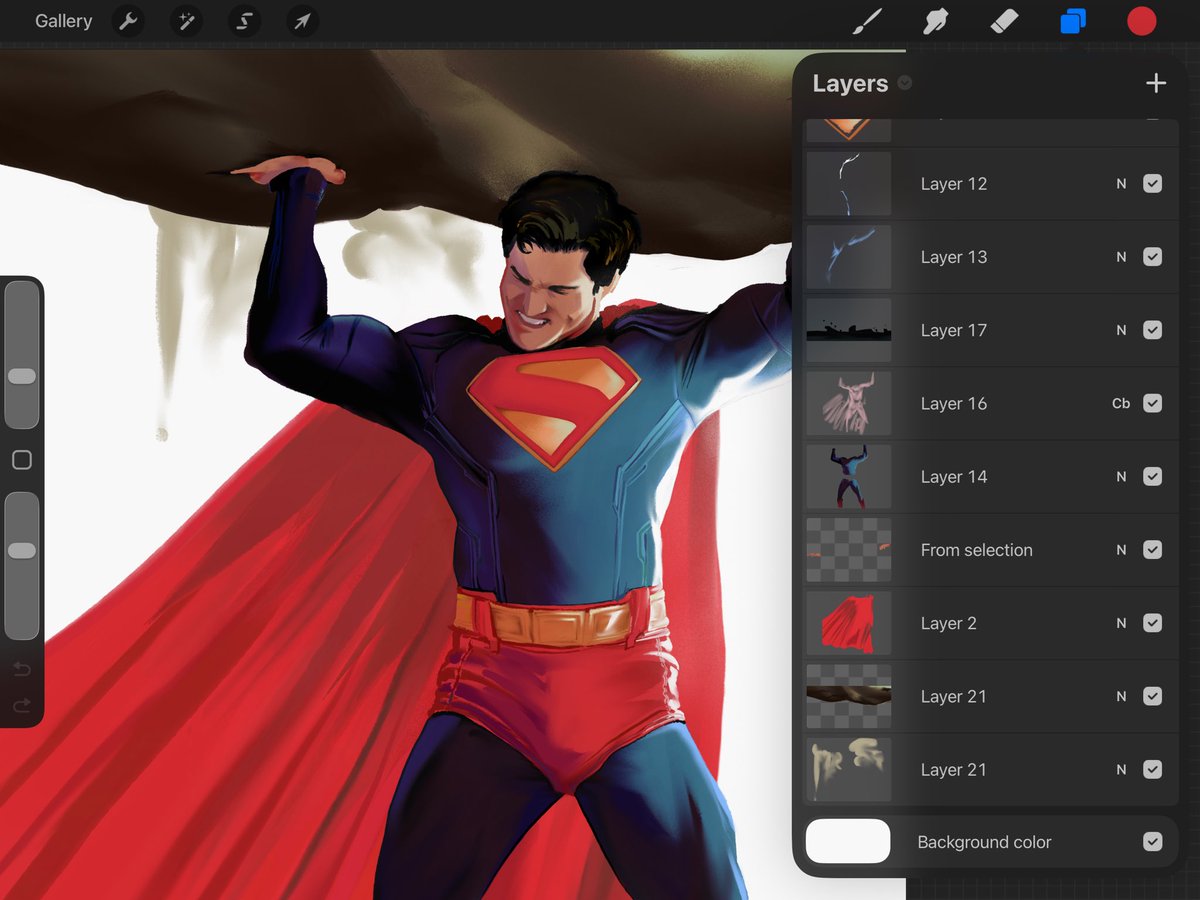Uncheck Layer 14 visibility
Screen dimensions: 1200x900
coord(1152,477)
